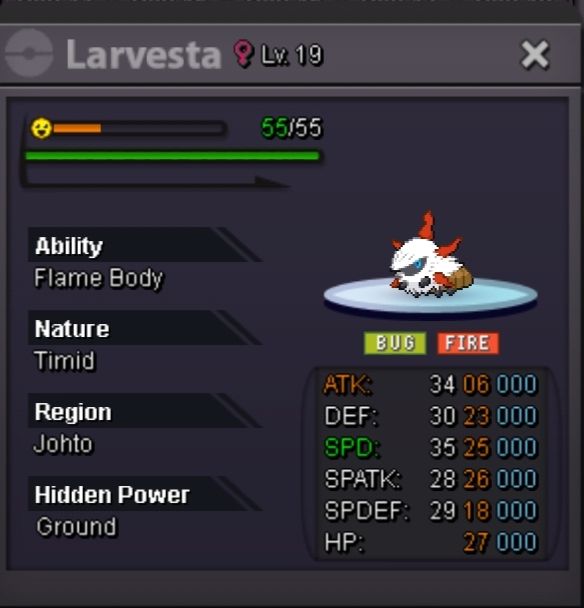Click the 55/55 HP counter

click(291, 128)
